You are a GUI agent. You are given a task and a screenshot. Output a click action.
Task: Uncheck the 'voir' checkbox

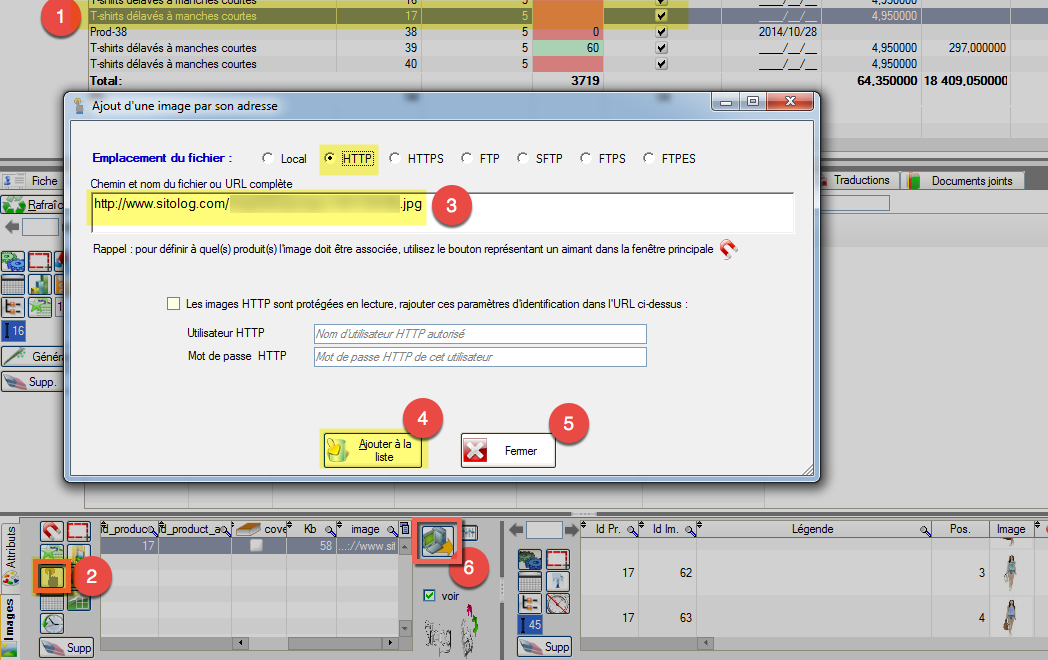(429, 595)
